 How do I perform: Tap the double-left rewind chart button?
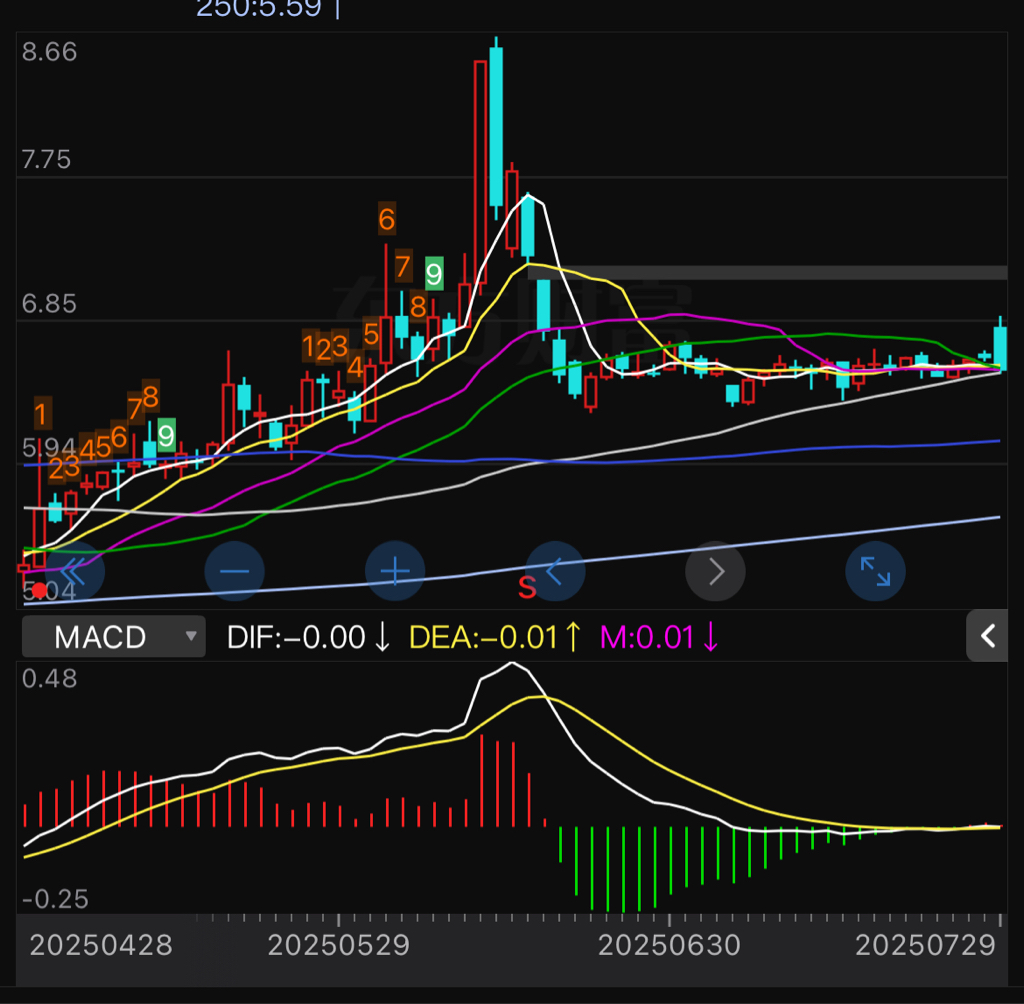point(74,572)
